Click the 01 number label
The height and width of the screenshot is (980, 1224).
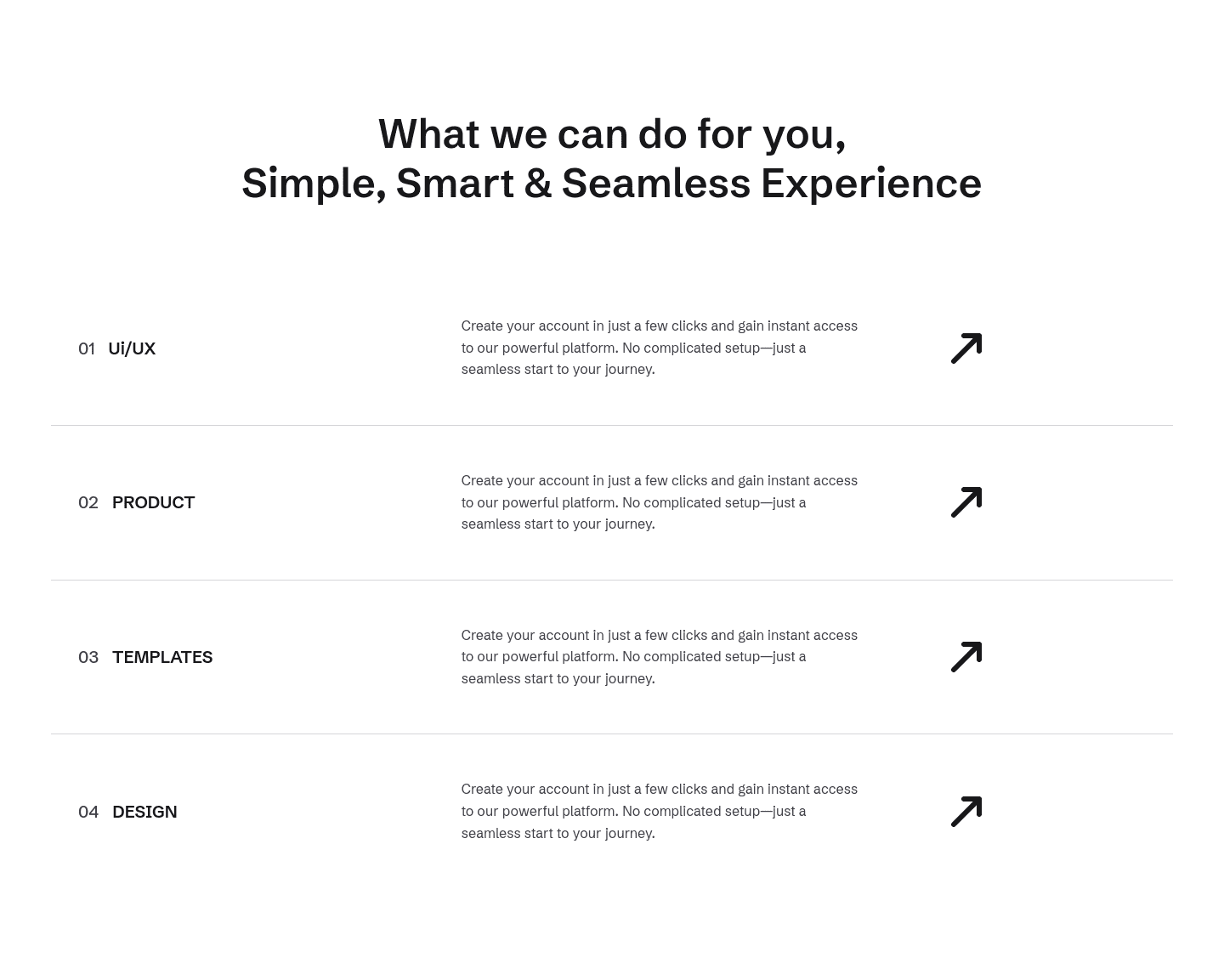tap(87, 348)
